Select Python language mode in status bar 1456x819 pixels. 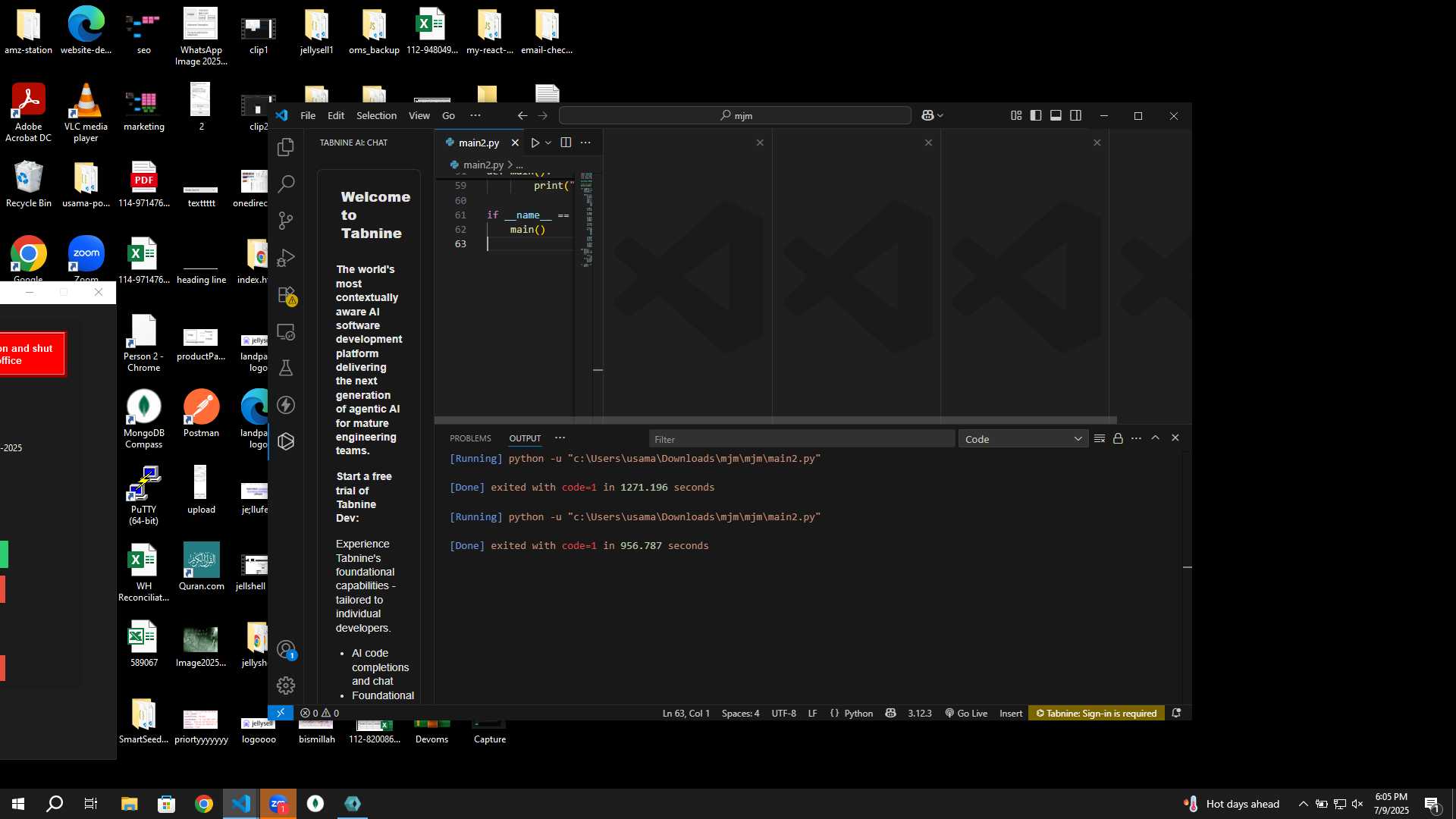pyautogui.click(x=858, y=713)
